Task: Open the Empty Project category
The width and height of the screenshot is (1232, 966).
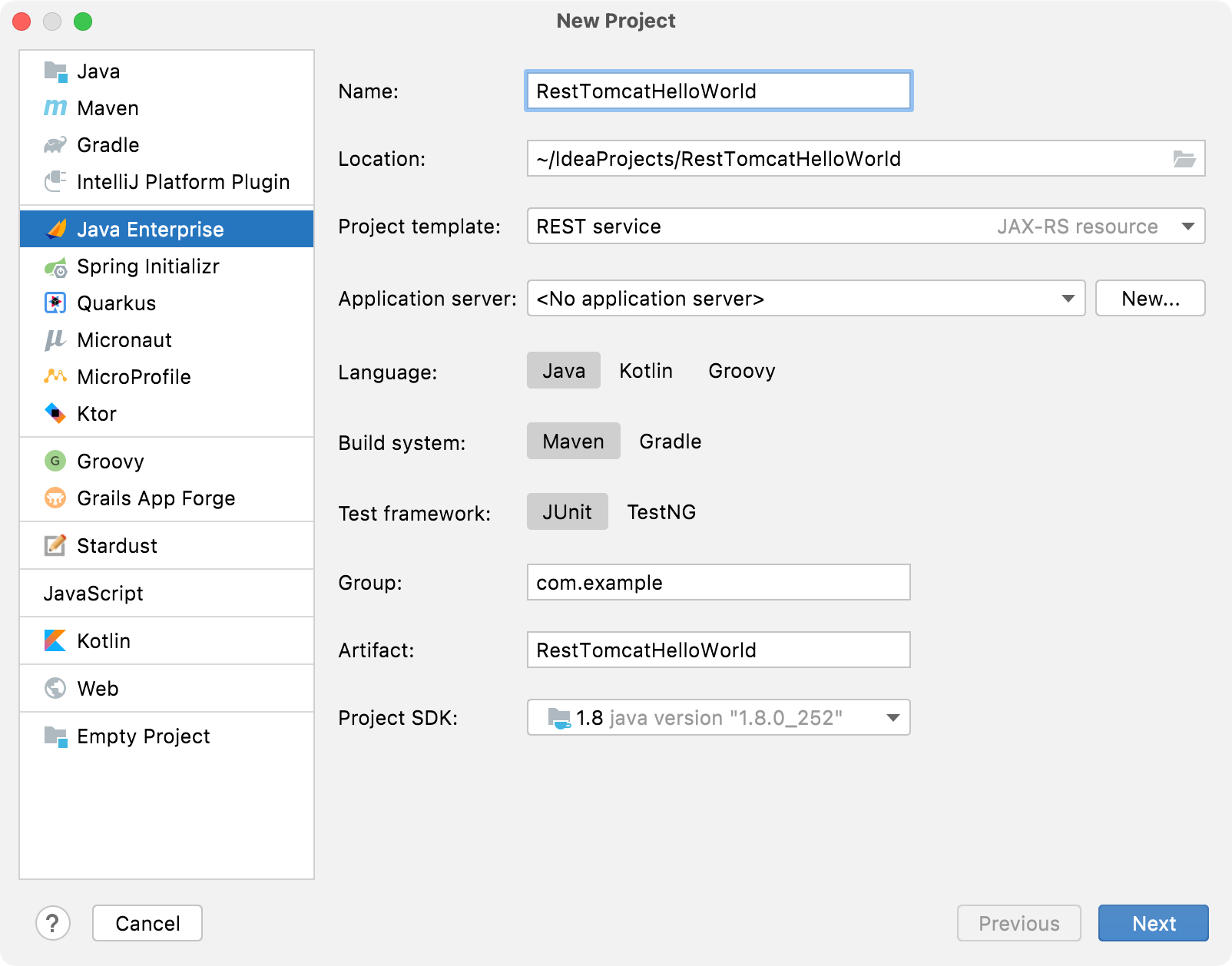Action: click(x=142, y=736)
